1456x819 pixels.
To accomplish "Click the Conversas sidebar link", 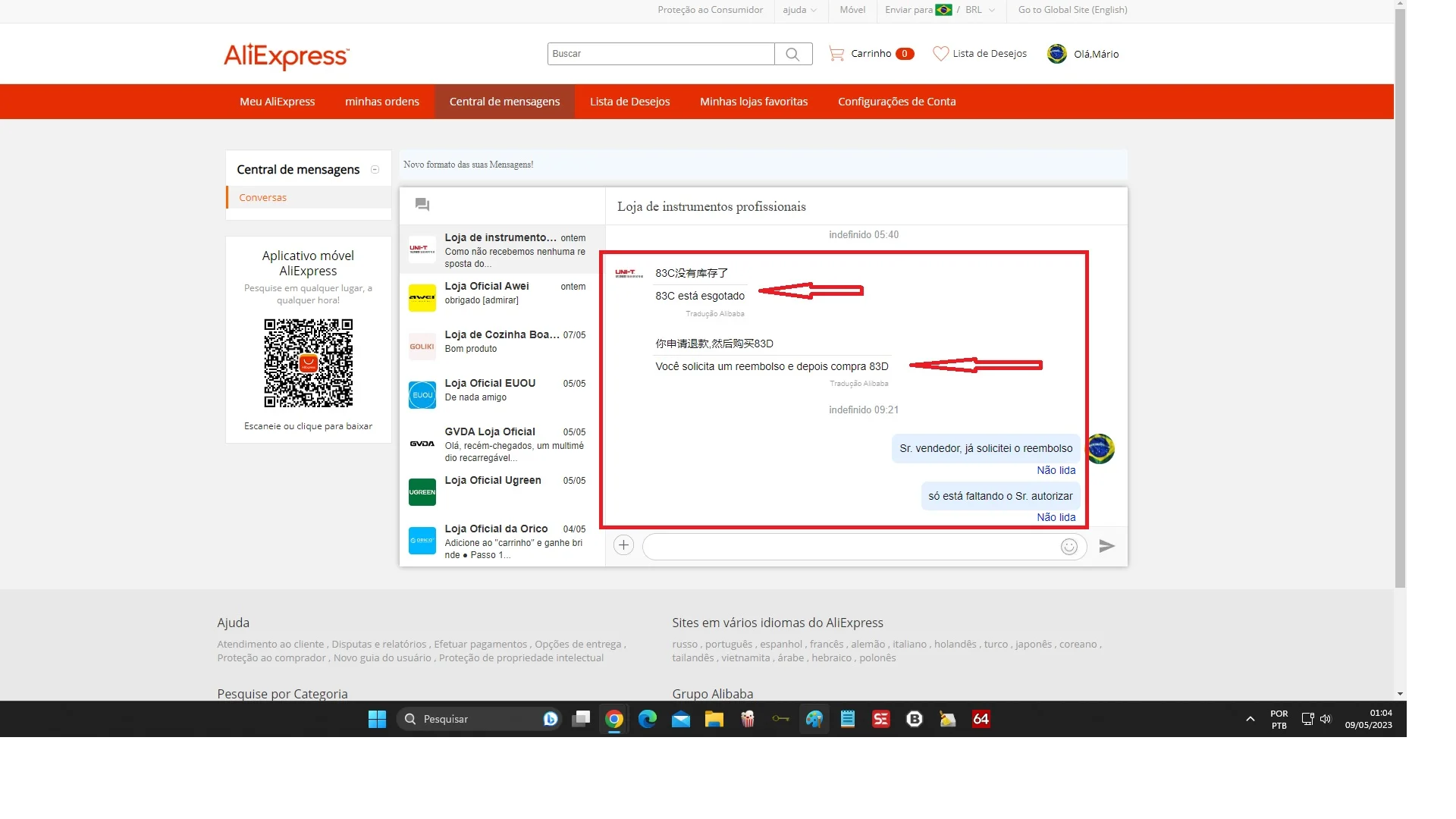I will (262, 197).
